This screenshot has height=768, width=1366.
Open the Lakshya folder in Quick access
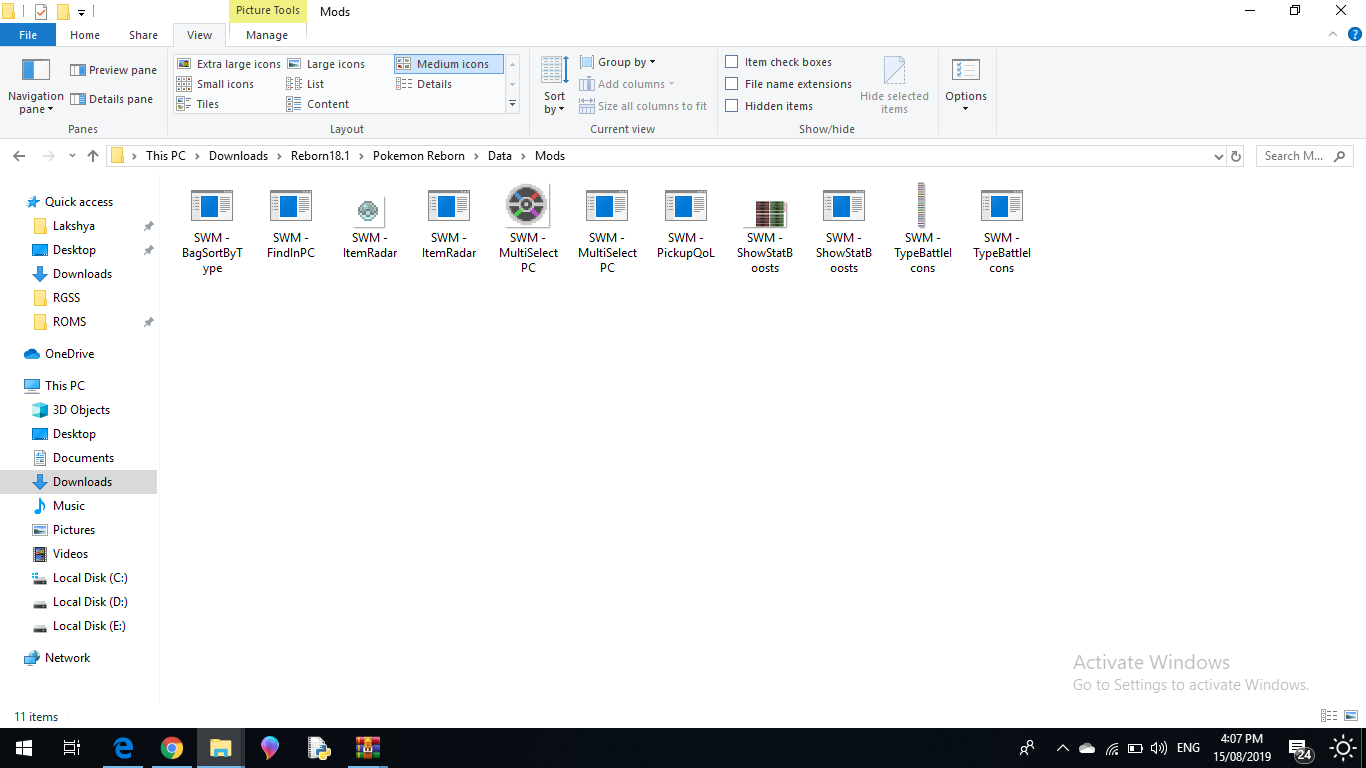tap(74, 226)
